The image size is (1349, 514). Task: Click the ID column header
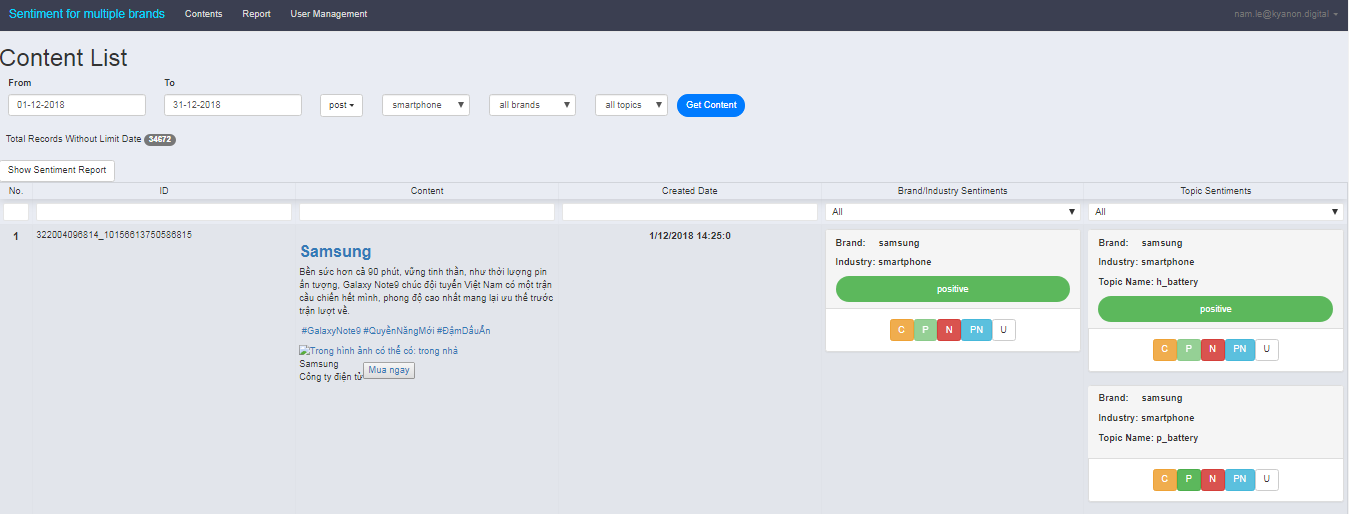point(164,191)
